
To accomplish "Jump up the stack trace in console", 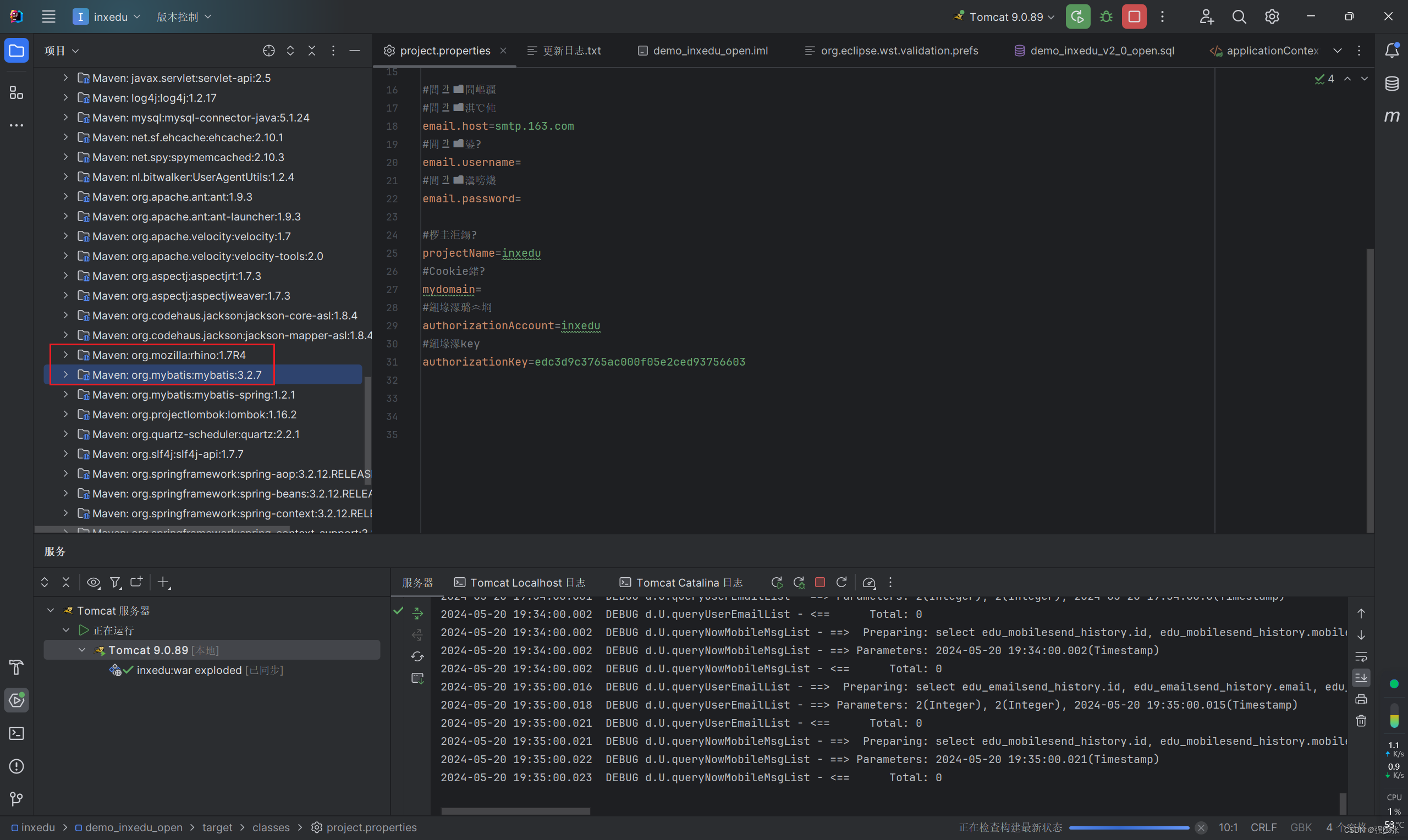I will (1362, 614).
